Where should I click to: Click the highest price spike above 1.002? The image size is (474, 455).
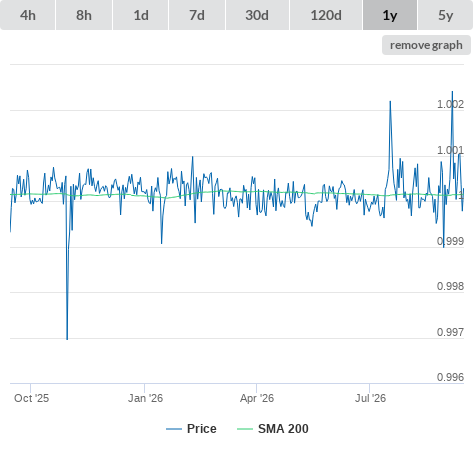click(x=452, y=92)
